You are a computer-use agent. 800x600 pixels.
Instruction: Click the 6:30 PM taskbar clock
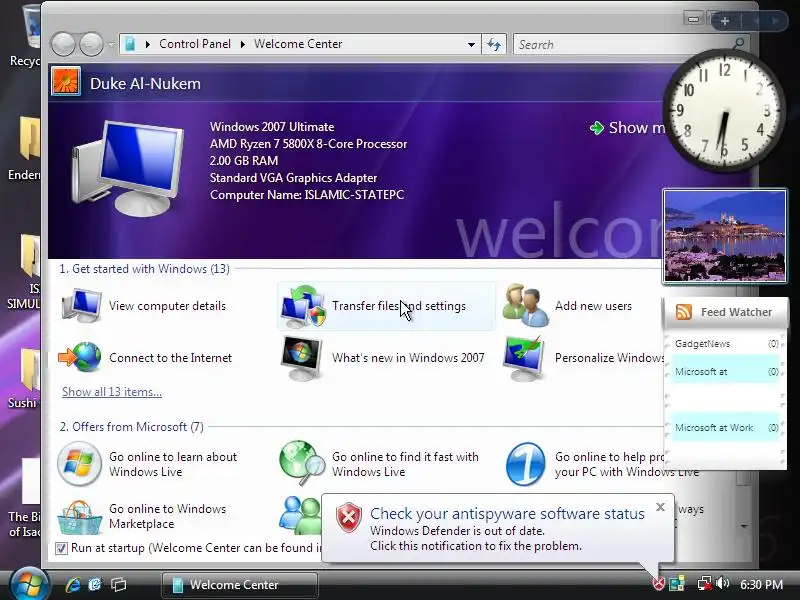761,584
